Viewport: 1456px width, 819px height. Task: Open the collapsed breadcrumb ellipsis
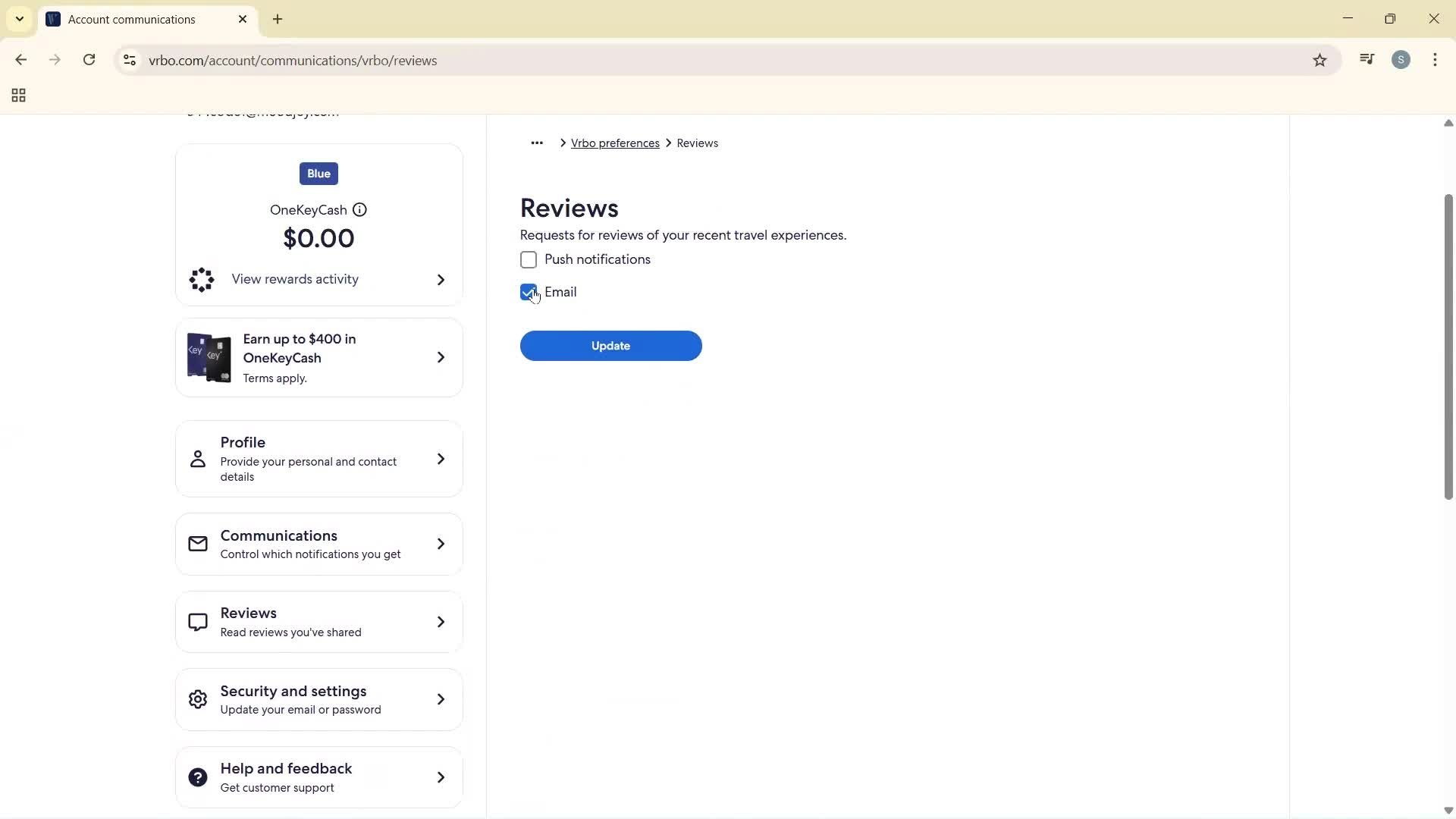(537, 143)
